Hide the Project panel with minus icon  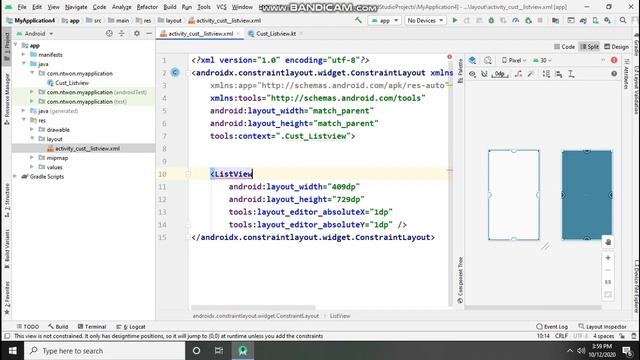point(149,33)
